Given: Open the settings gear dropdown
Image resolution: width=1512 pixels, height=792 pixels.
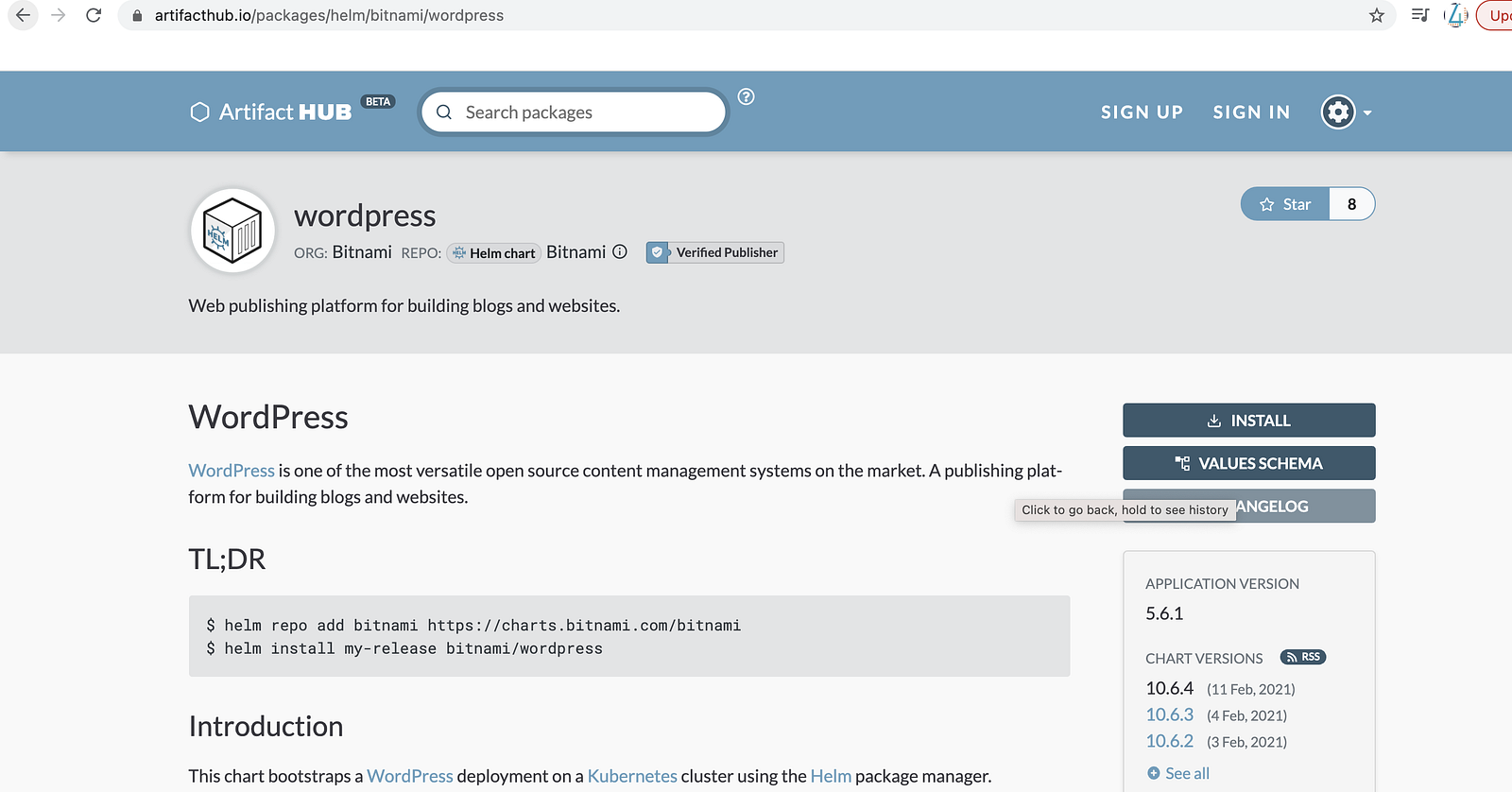Looking at the screenshot, I should coord(1346,112).
